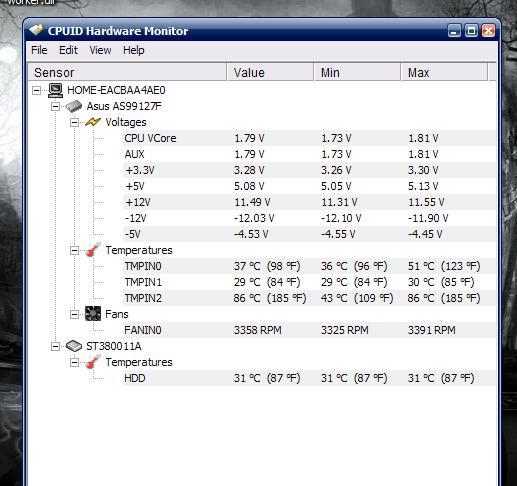Select the TMPIN2 temperature row
This screenshot has width=517, height=486.
309,298
